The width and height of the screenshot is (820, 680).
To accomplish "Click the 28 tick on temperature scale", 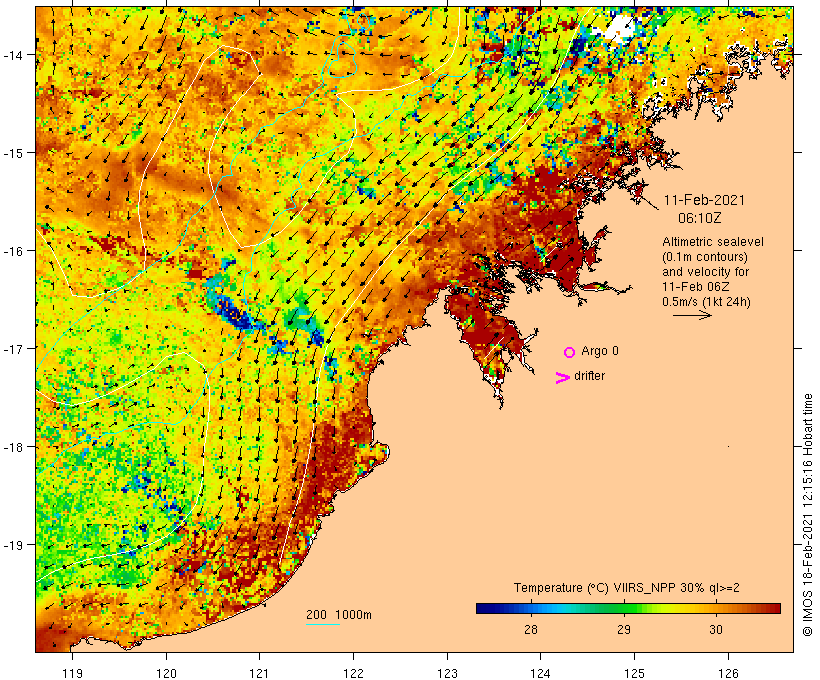I will 531,629.
